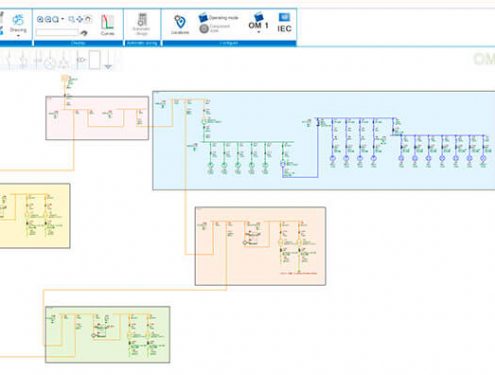Click the IEC standard icon

click(x=284, y=23)
